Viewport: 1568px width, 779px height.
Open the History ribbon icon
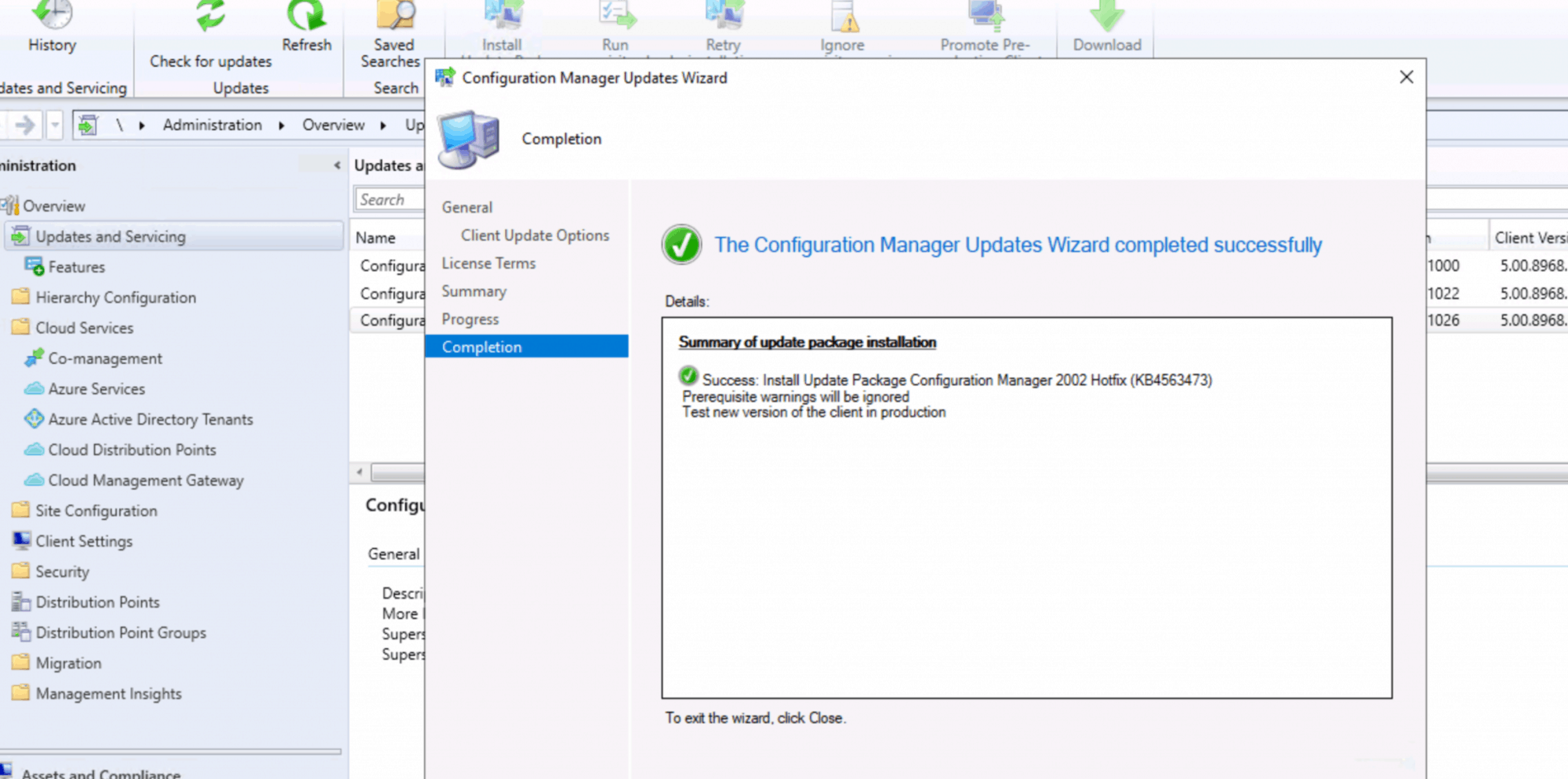tap(52, 16)
